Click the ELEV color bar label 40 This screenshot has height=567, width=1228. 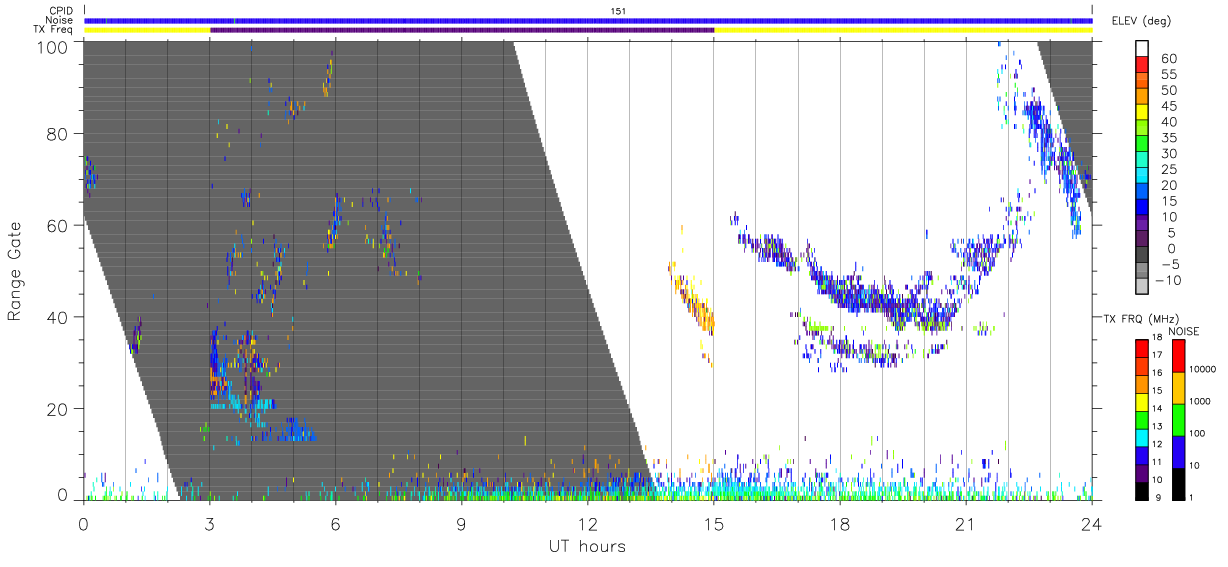pos(1169,122)
